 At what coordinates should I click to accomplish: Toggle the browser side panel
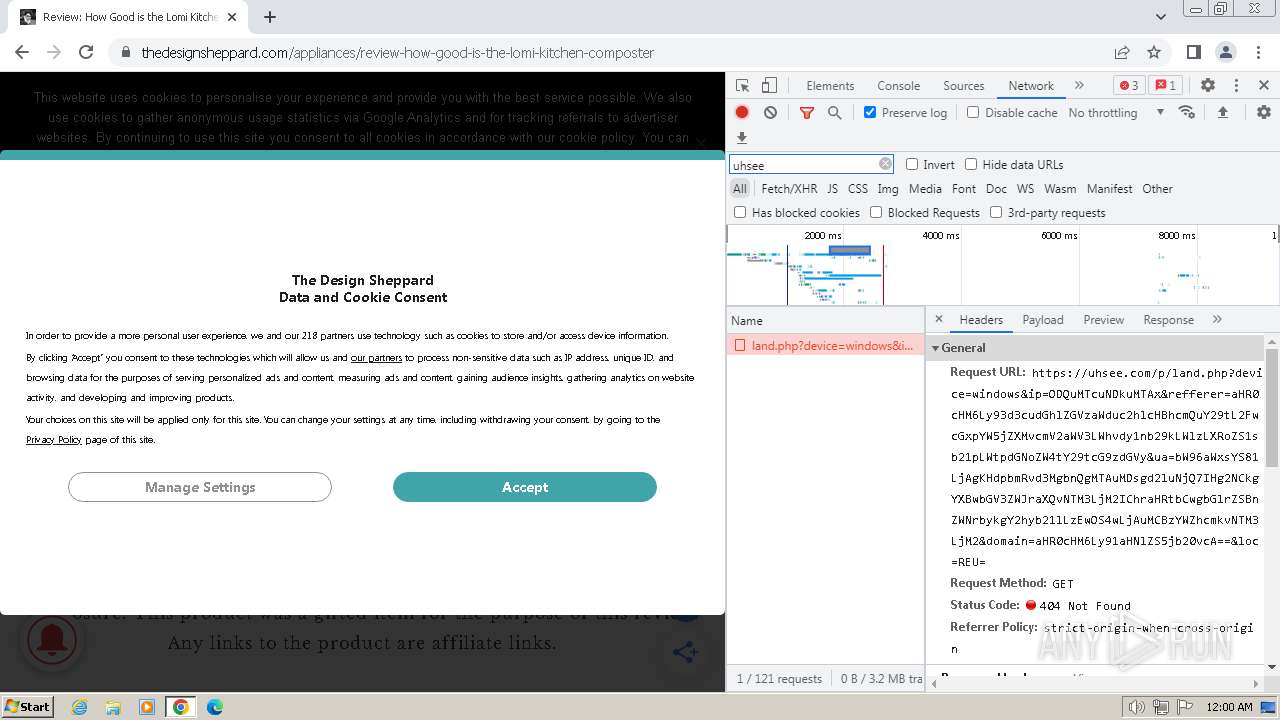(x=1194, y=52)
